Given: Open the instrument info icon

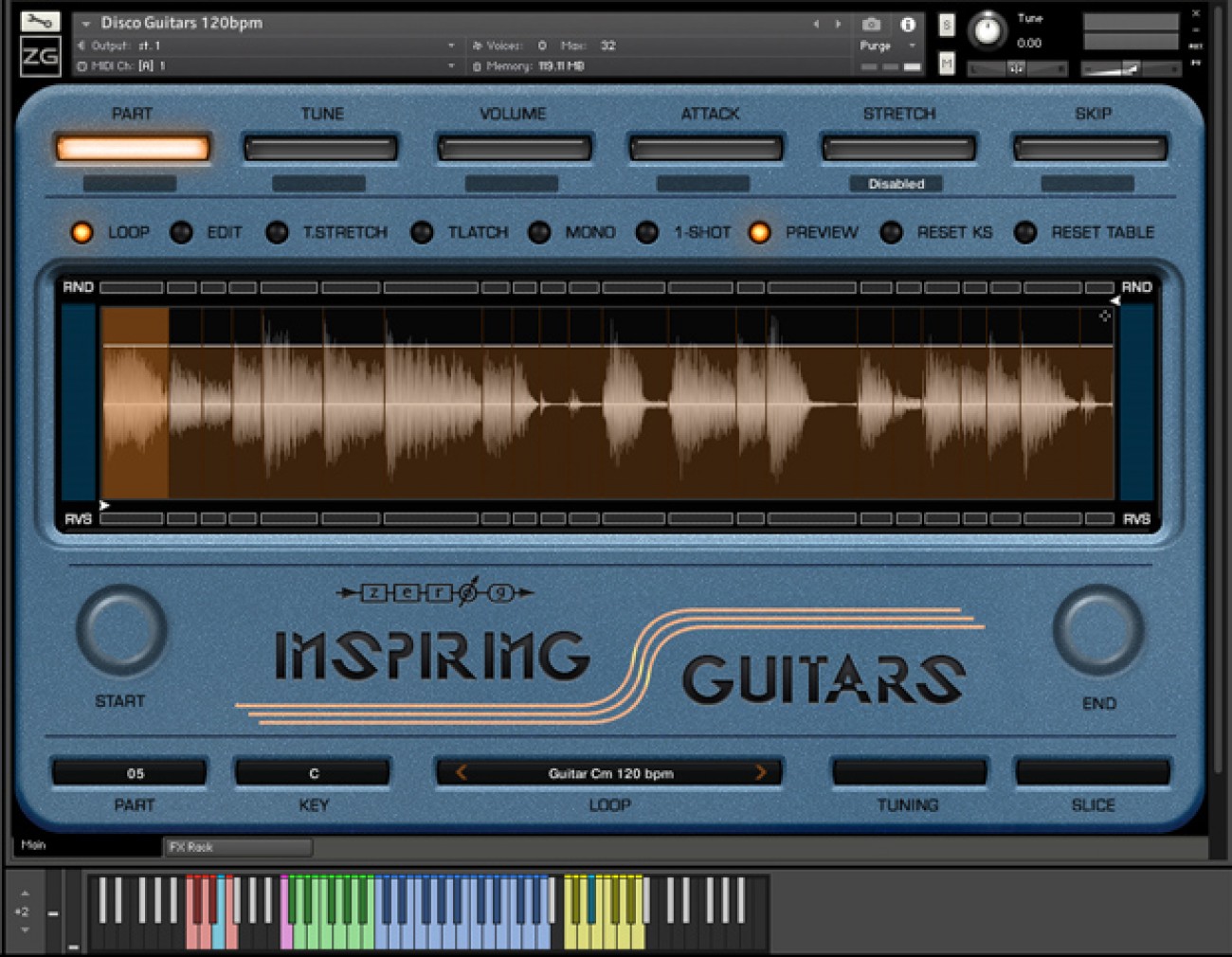Looking at the screenshot, I should click(x=907, y=24).
